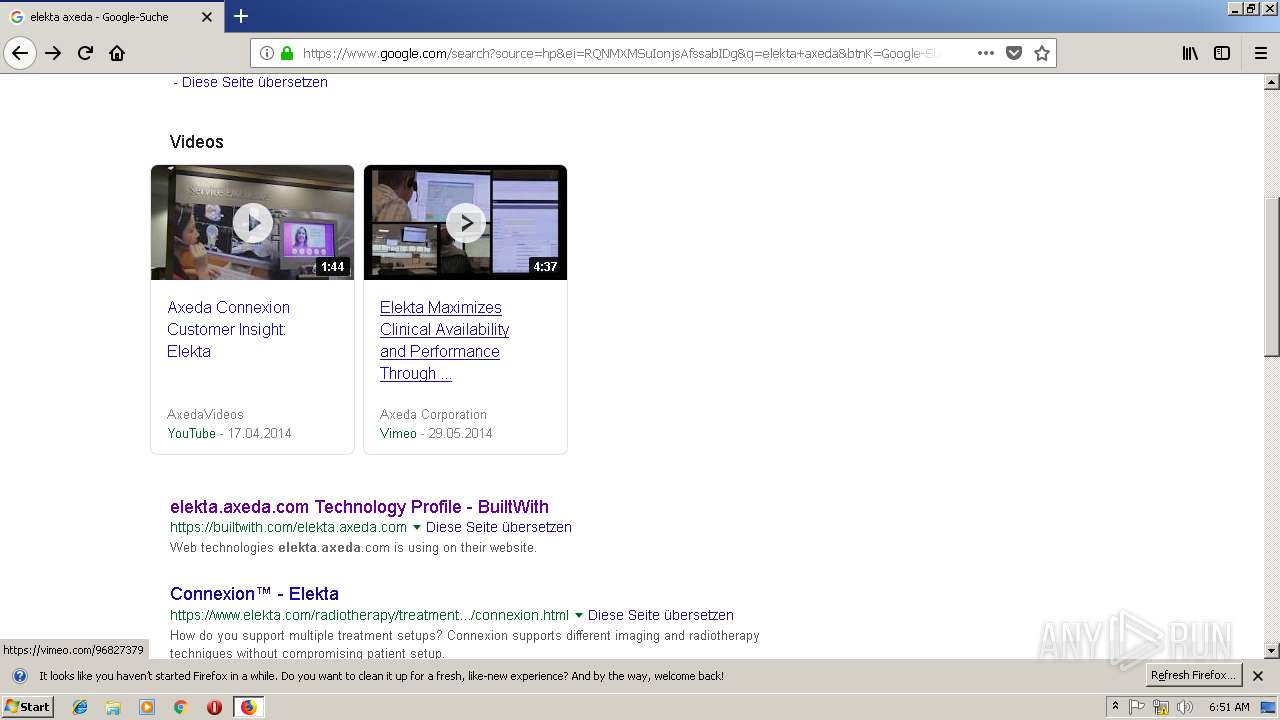This screenshot has width=1280, height=720.
Task: Open Axeda Connexion Customer Insight: Elekta link
Action: 228,329
